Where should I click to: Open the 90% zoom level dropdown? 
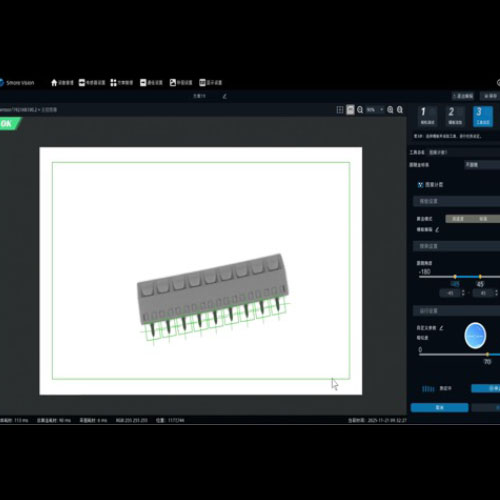tap(375, 110)
